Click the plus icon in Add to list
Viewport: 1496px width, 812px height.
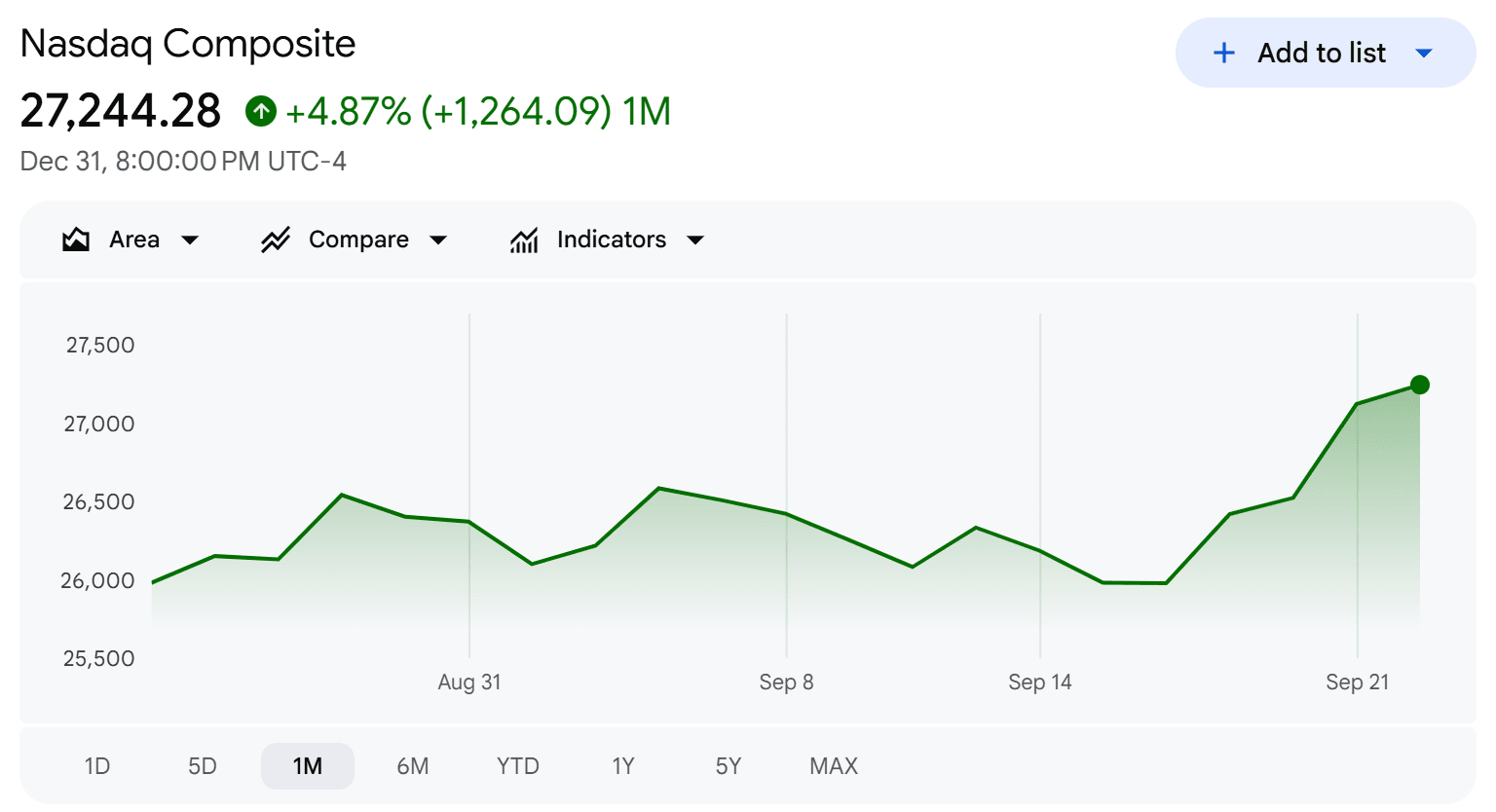pyautogui.click(x=1224, y=53)
